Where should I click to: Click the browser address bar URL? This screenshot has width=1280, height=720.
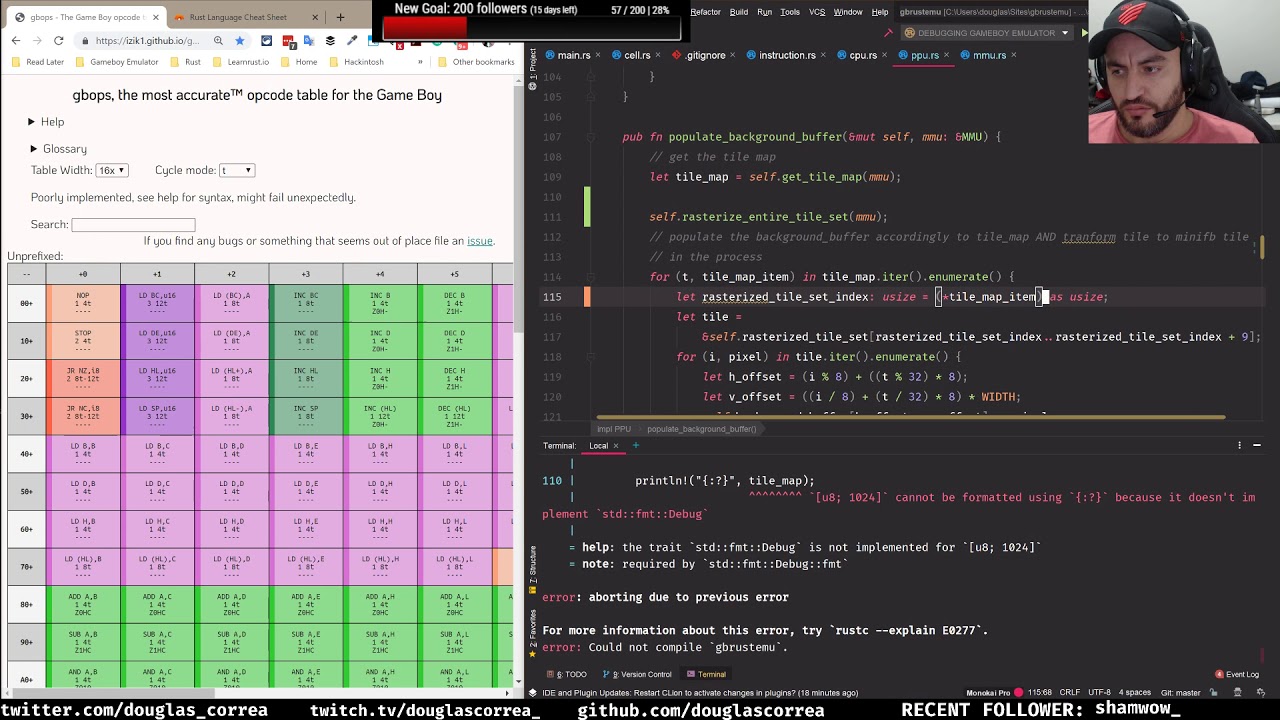(148, 40)
